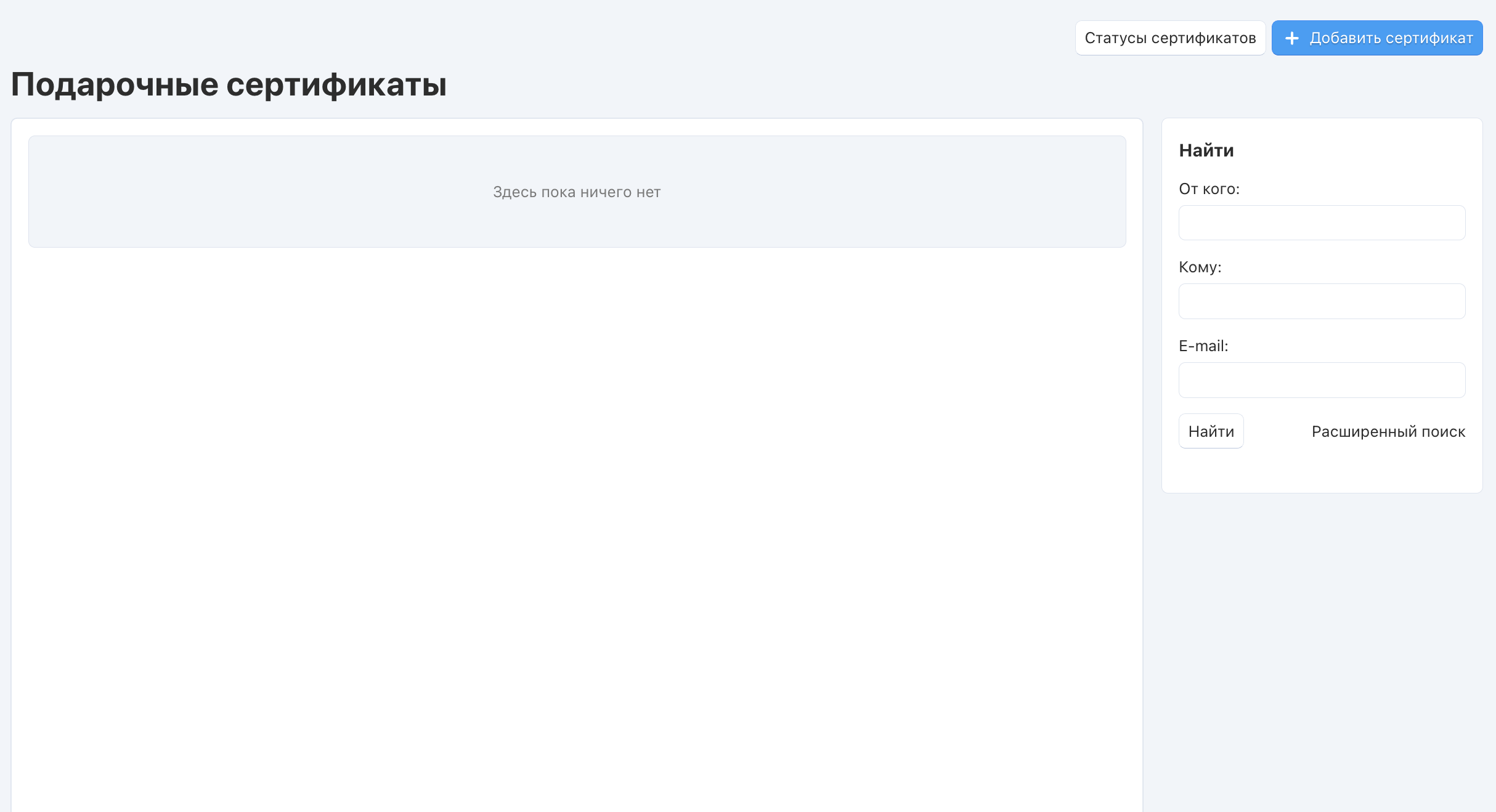The image size is (1496, 812).
Task: Click the word поиск in Расширенный поиск
Action: [1443, 431]
